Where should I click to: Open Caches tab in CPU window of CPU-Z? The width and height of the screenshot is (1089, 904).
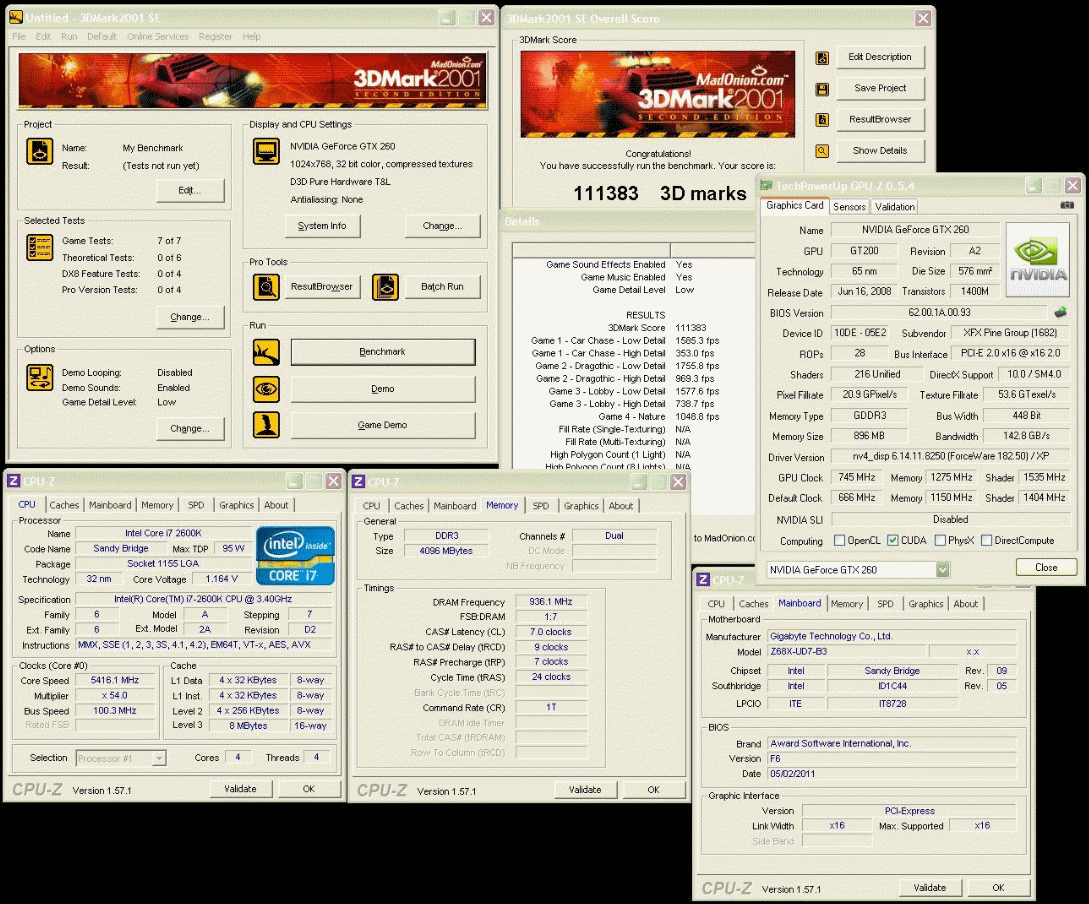tap(64, 505)
